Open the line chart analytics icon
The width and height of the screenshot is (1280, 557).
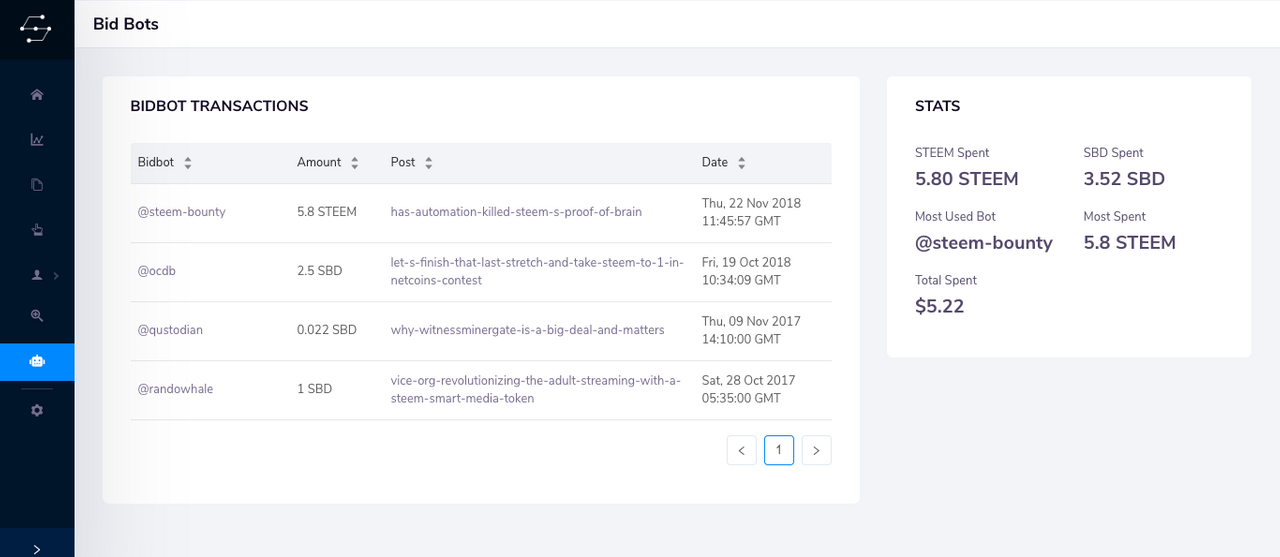[x=37, y=140]
